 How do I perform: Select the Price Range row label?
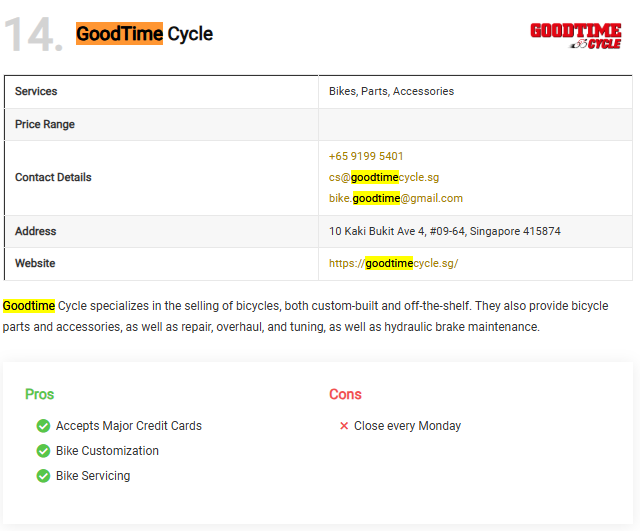click(45, 124)
